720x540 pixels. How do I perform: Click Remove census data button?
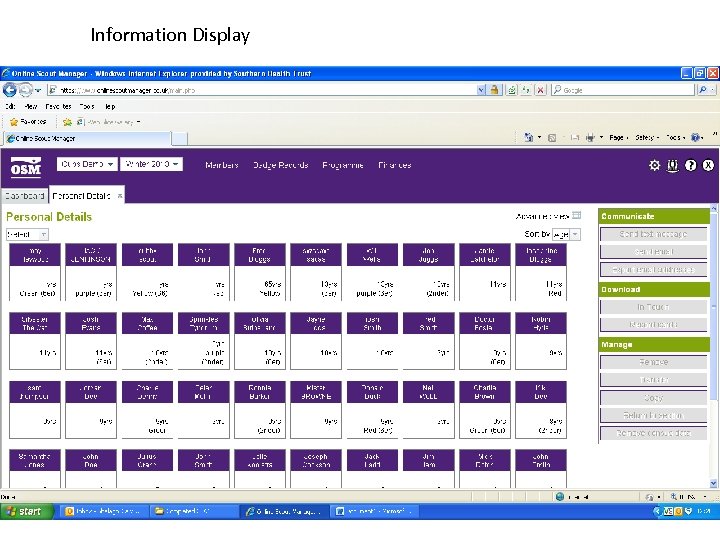(x=653, y=433)
